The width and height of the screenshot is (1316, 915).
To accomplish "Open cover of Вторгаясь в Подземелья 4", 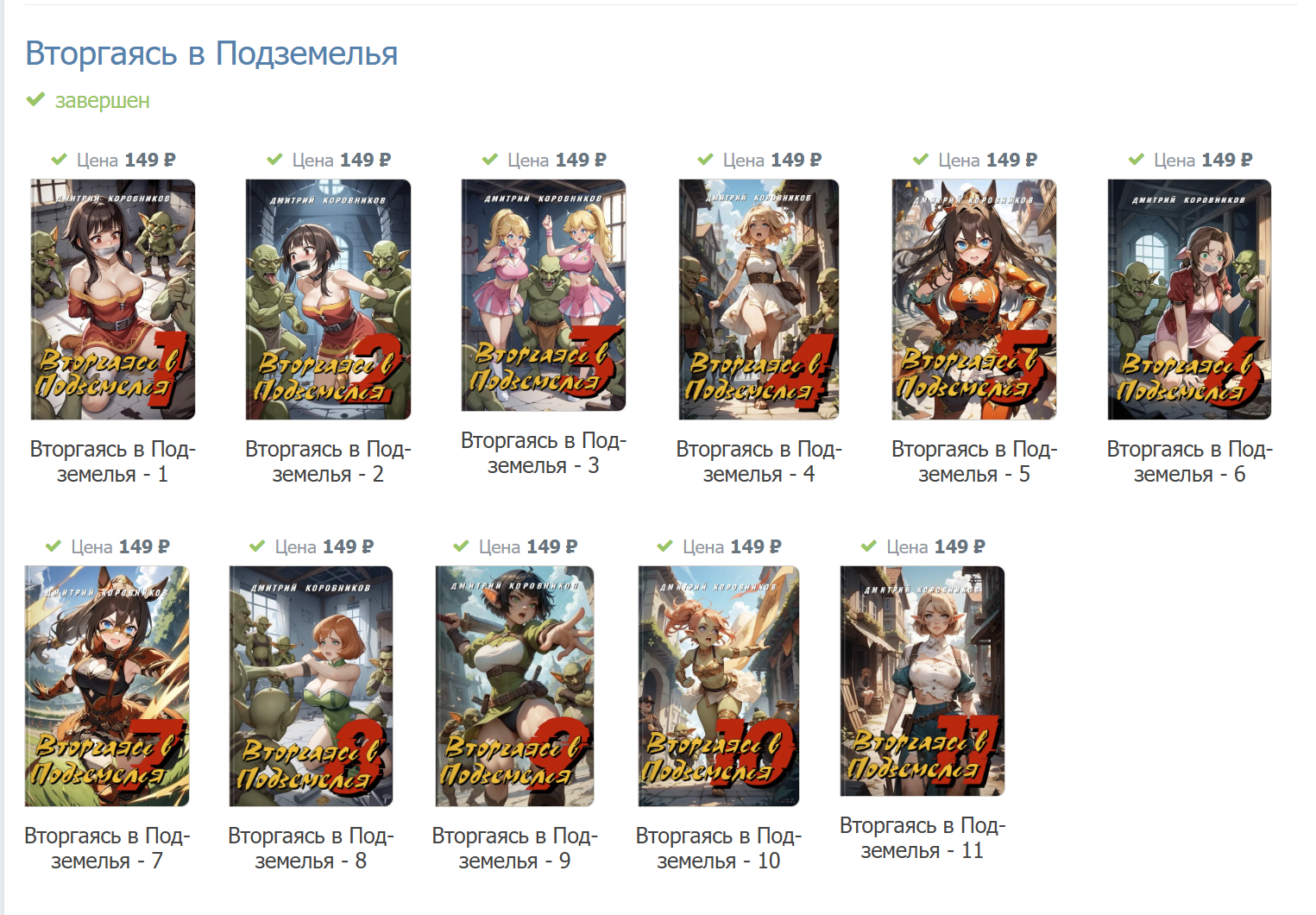I will (x=759, y=300).
